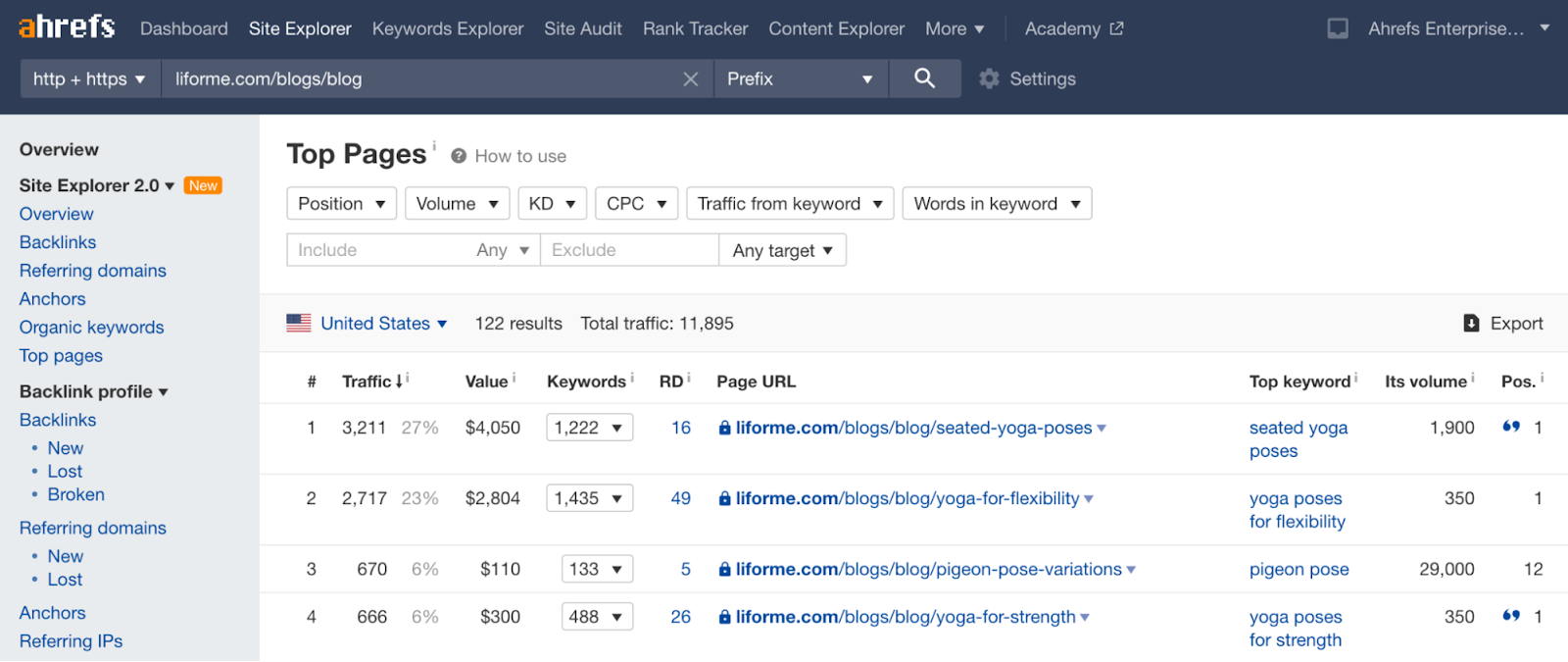Open the Prefix mode dropdown

tap(800, 79)
